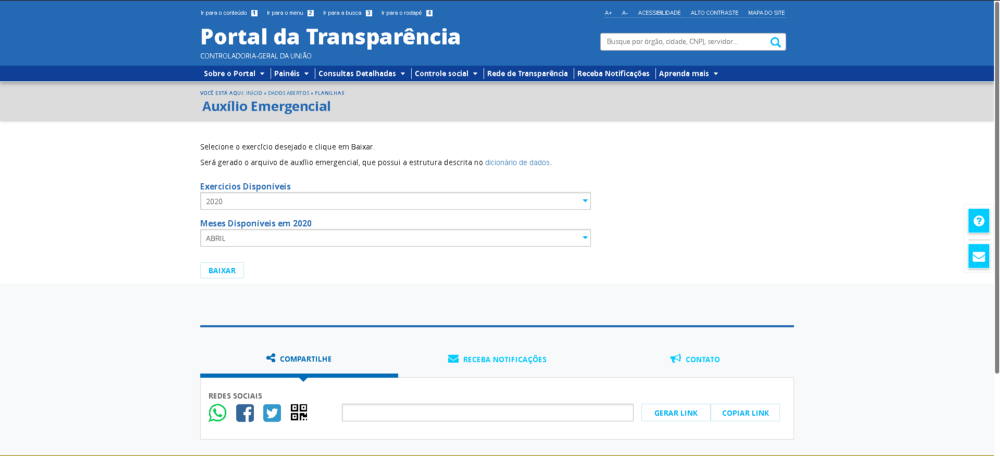Open the Mapa do Site link
Screen dimensions: 1000x456
coord(767,13)
